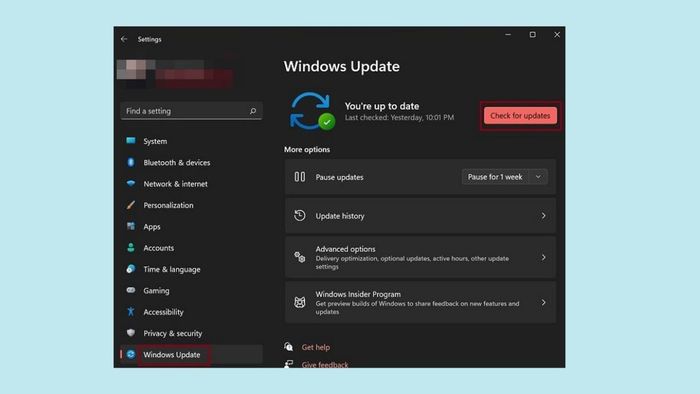Viewport: 700px width, 394px height.
Task: Open Bluetooth & devices settings
Action: tap(191, 162)
